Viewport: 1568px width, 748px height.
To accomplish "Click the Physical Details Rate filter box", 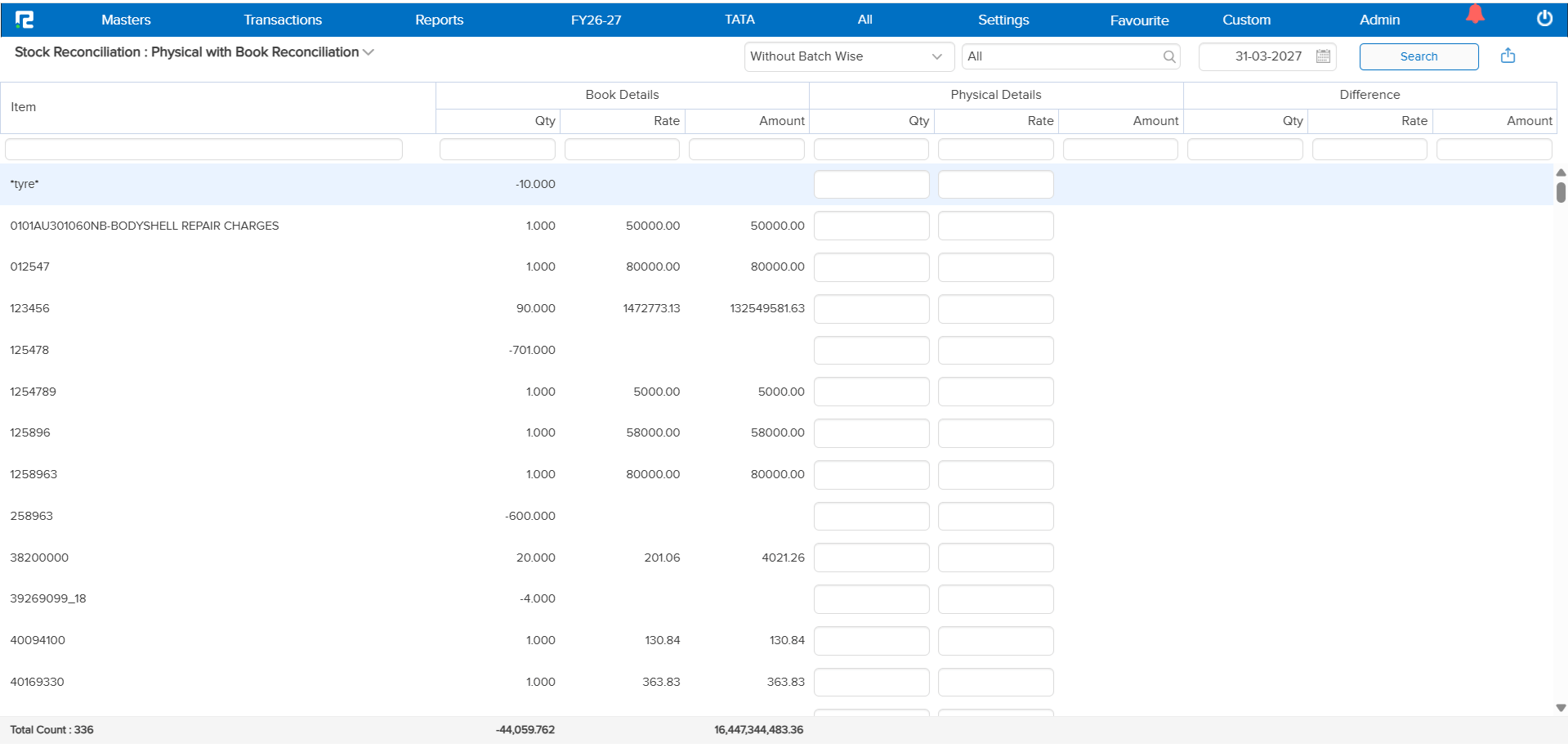I will point(996,149).
